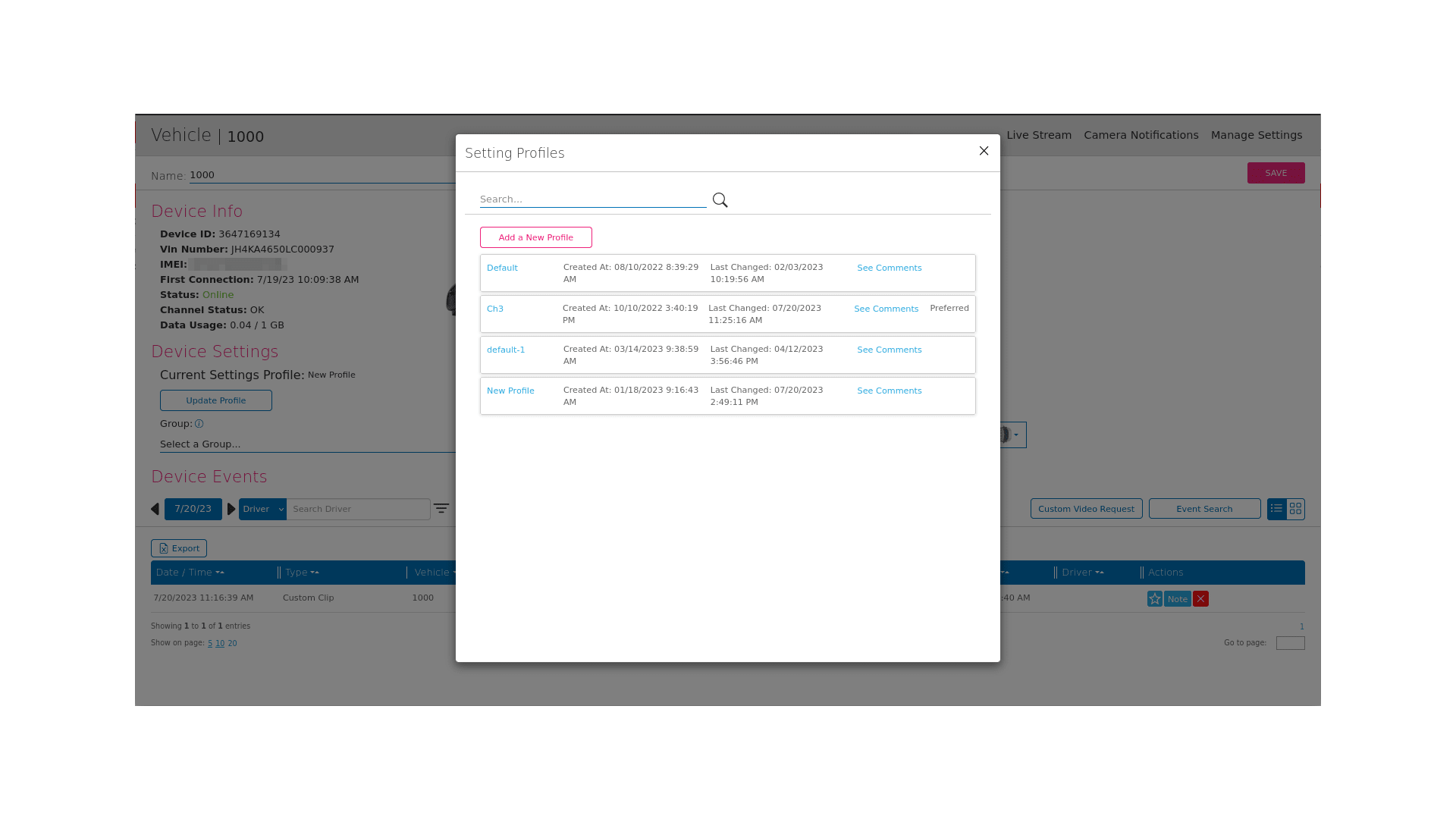Star the Custom Clip event
Screen dimensions: 1456x819
pos(1154,599)
